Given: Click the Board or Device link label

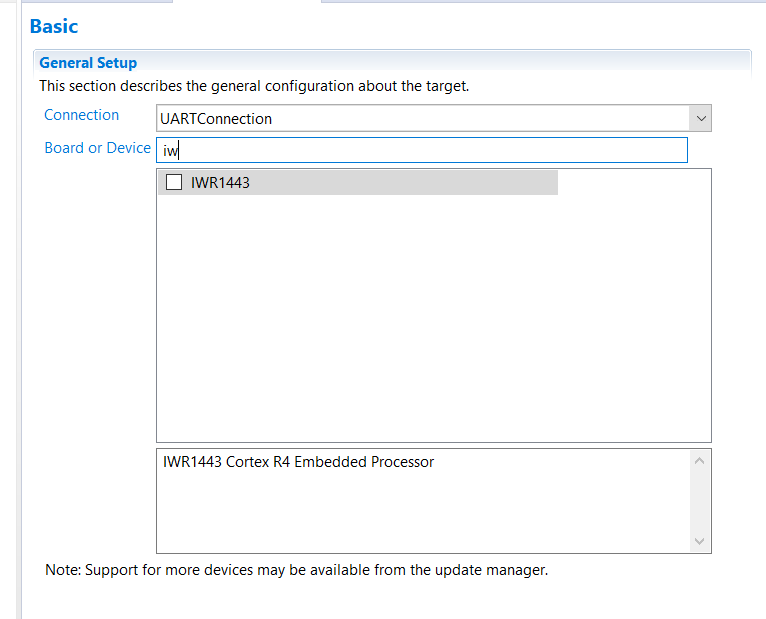Looking at the screenshot, I should pyautogui.click(x=97, y=148).
